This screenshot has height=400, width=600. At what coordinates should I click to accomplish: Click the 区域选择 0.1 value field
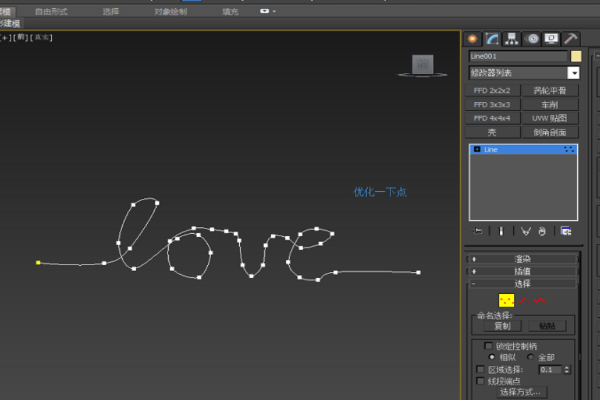click(551, 369)
